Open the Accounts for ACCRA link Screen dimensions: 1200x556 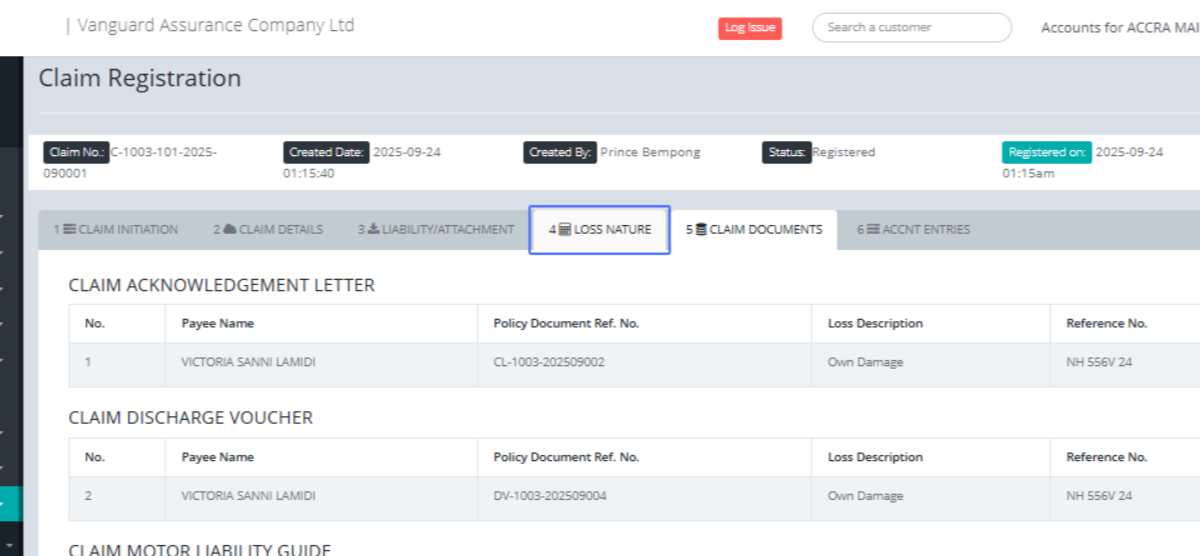1119,28
